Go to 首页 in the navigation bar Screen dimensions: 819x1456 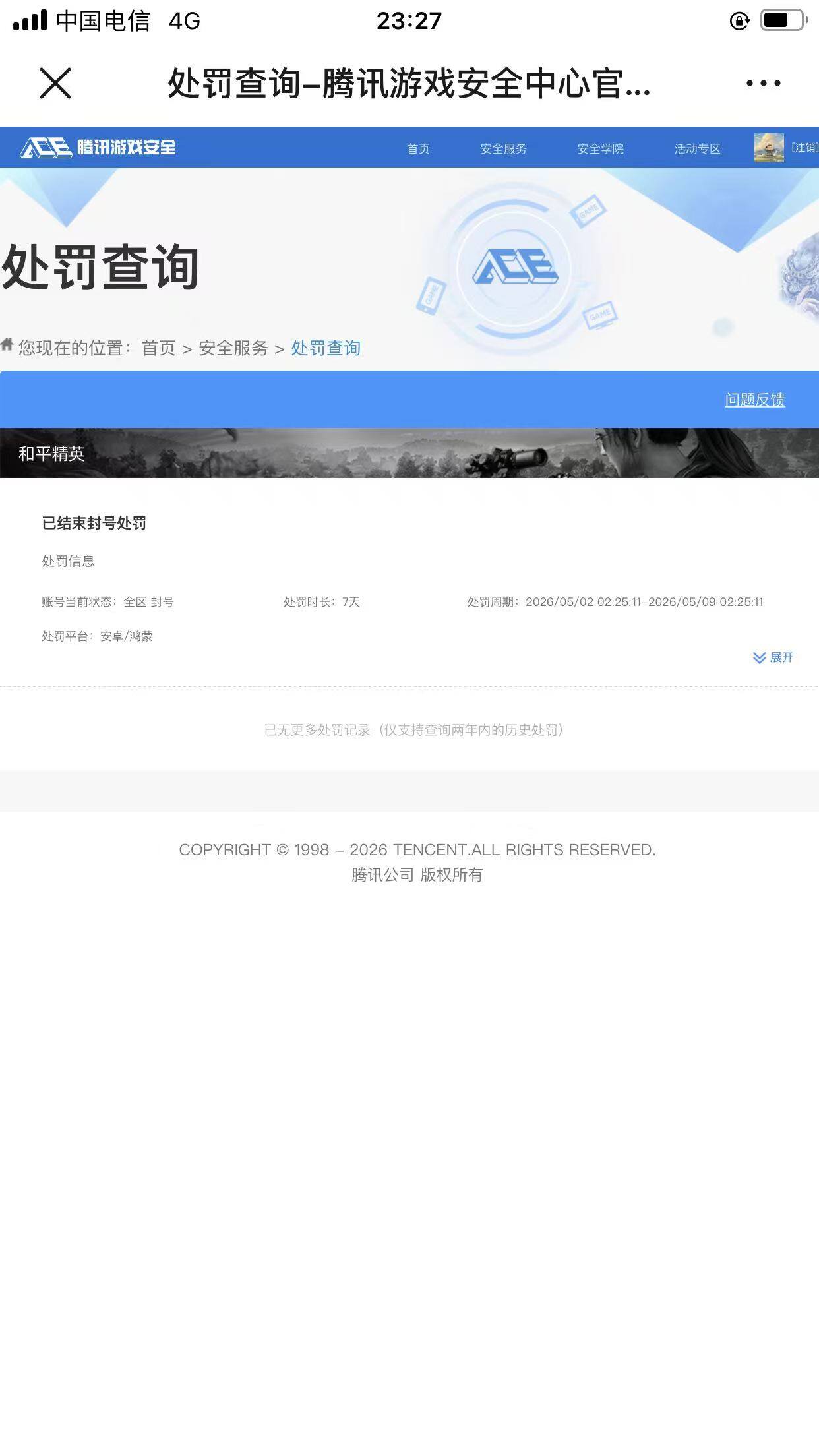tap(418, 148)
